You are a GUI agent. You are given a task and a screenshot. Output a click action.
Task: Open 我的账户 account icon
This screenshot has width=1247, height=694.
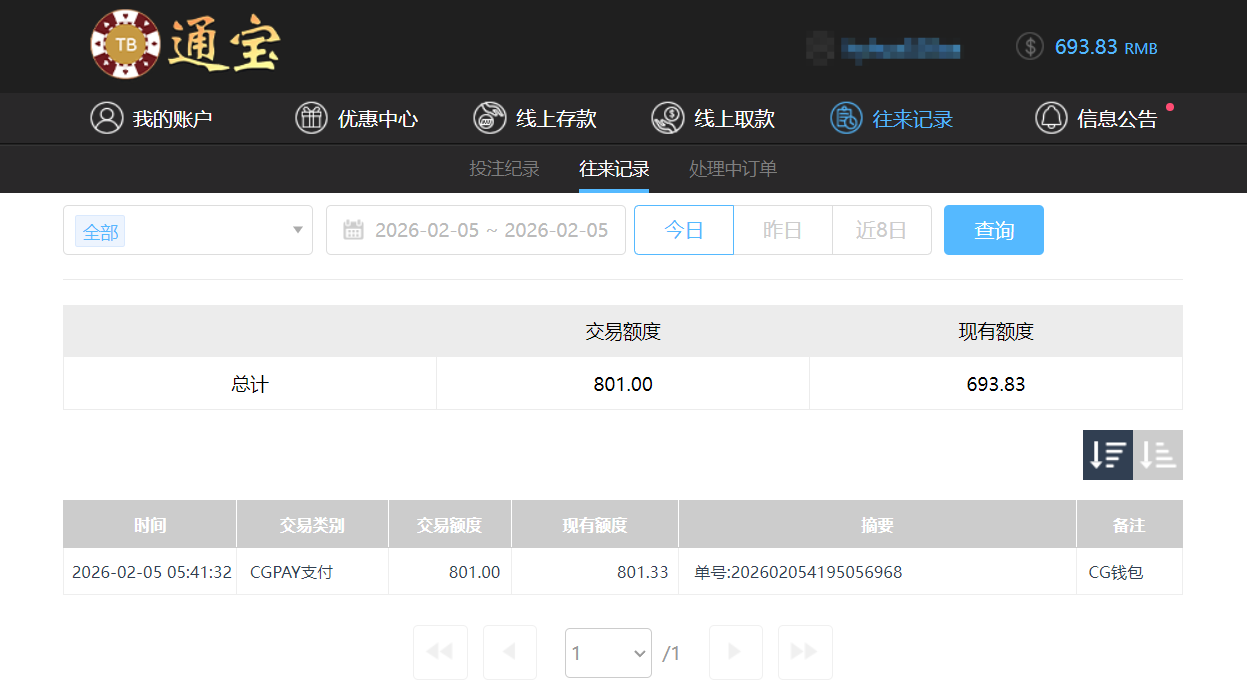pyautogui.click(x=107, y=117)
